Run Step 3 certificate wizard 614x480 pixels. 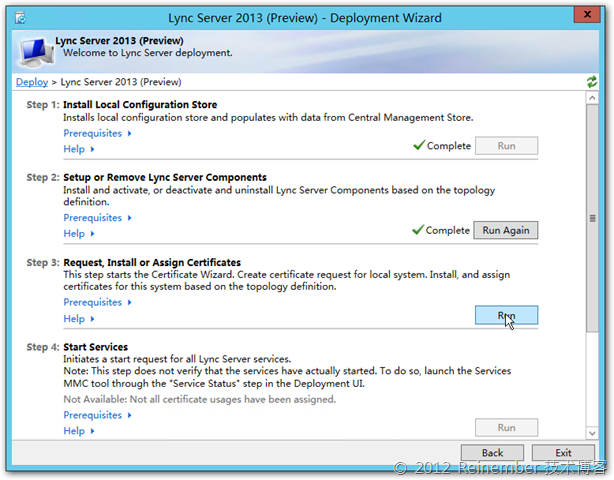click(506, 315)
